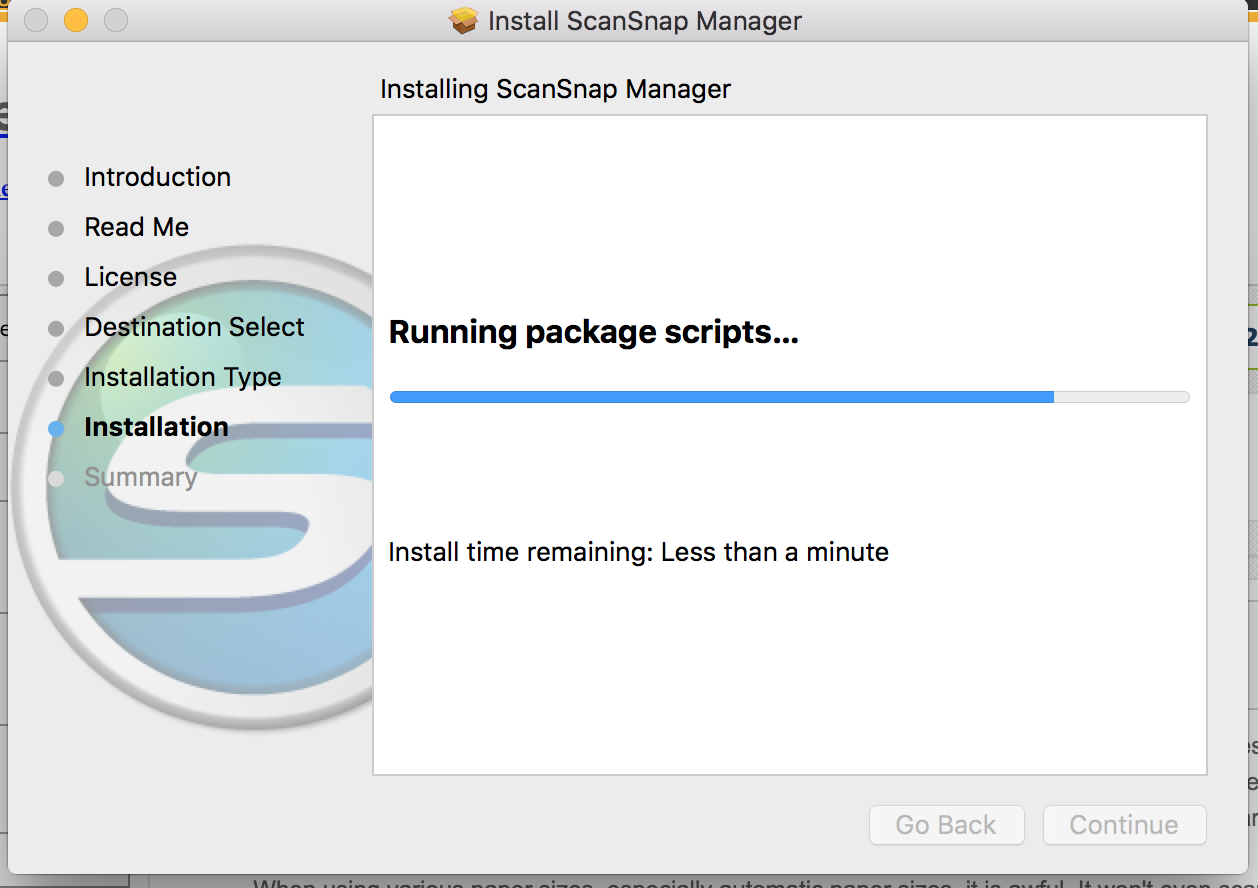Viewport: 1258px width, 888px height.
Task: Jump to the Summary step
Action: 140,477
